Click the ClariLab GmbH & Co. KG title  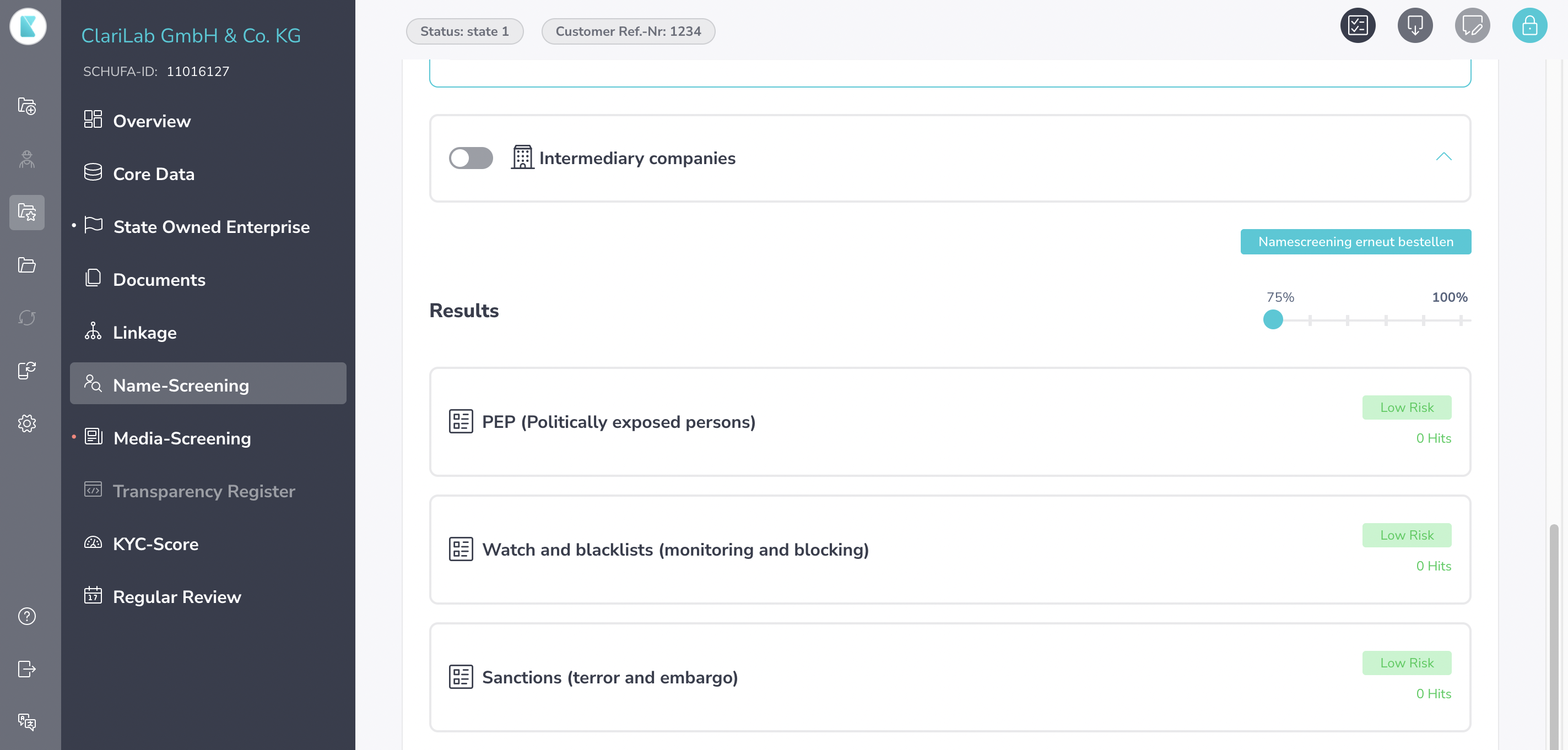[x=191, y=35]
